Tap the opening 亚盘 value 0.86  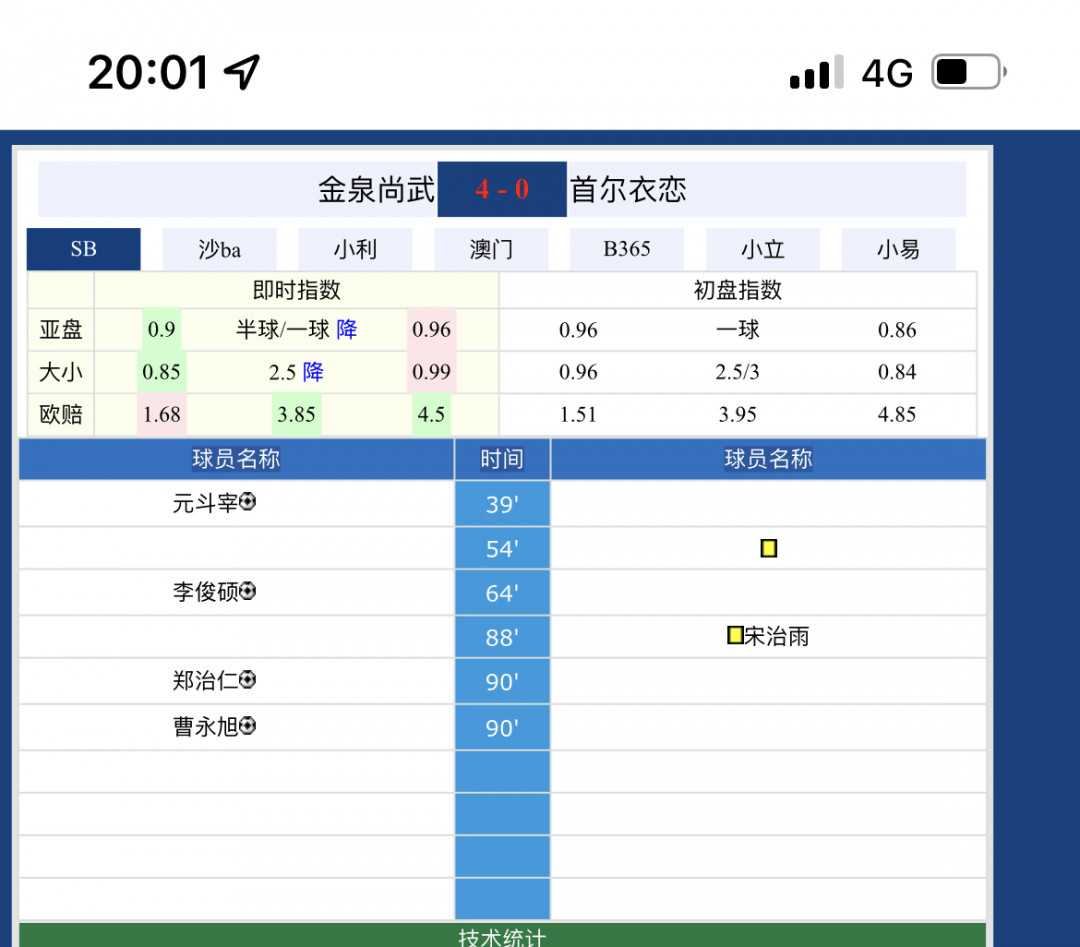coord(897,330)
